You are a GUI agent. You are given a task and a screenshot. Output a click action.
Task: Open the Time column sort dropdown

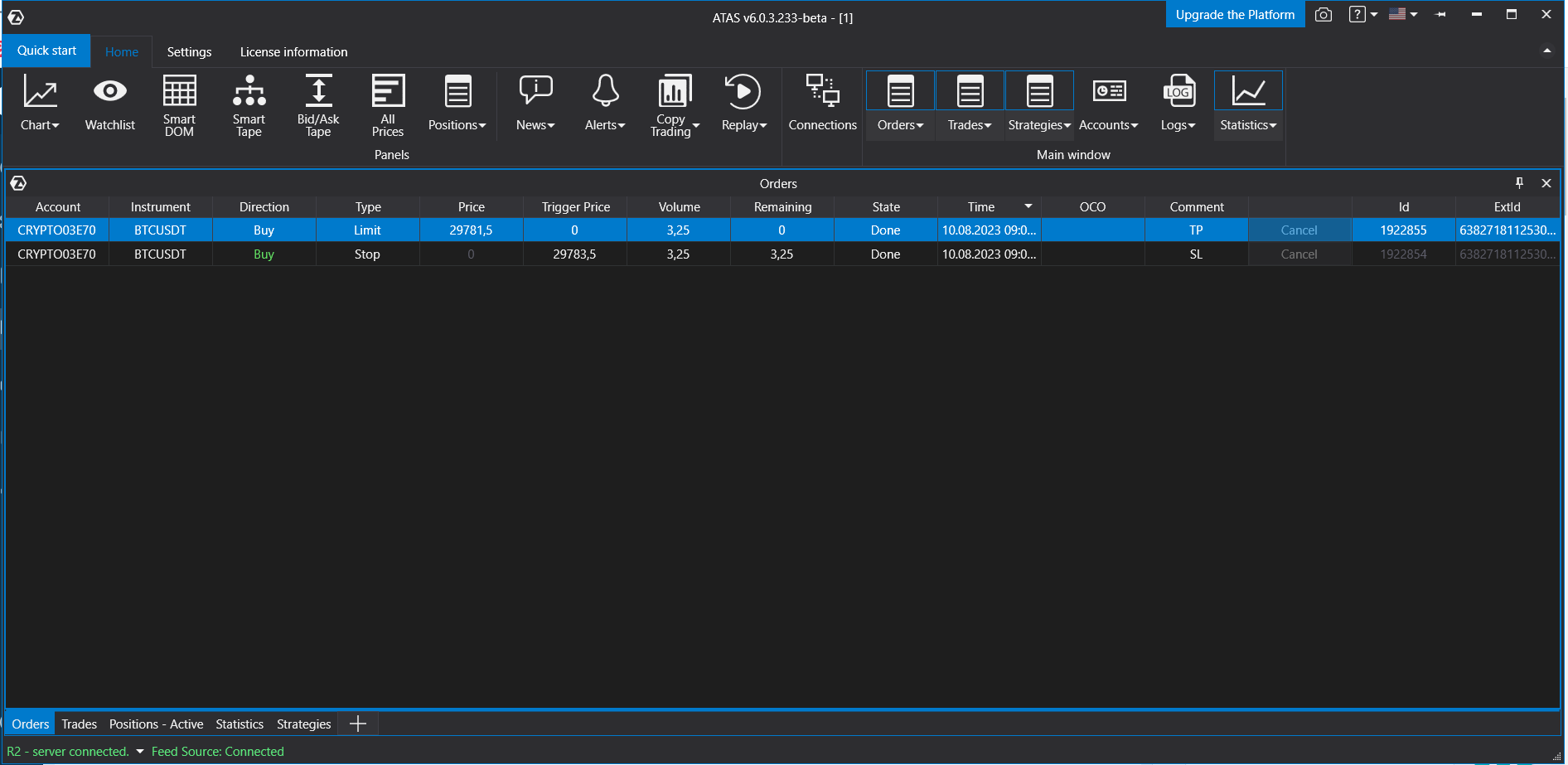(x=1028, y=206)
